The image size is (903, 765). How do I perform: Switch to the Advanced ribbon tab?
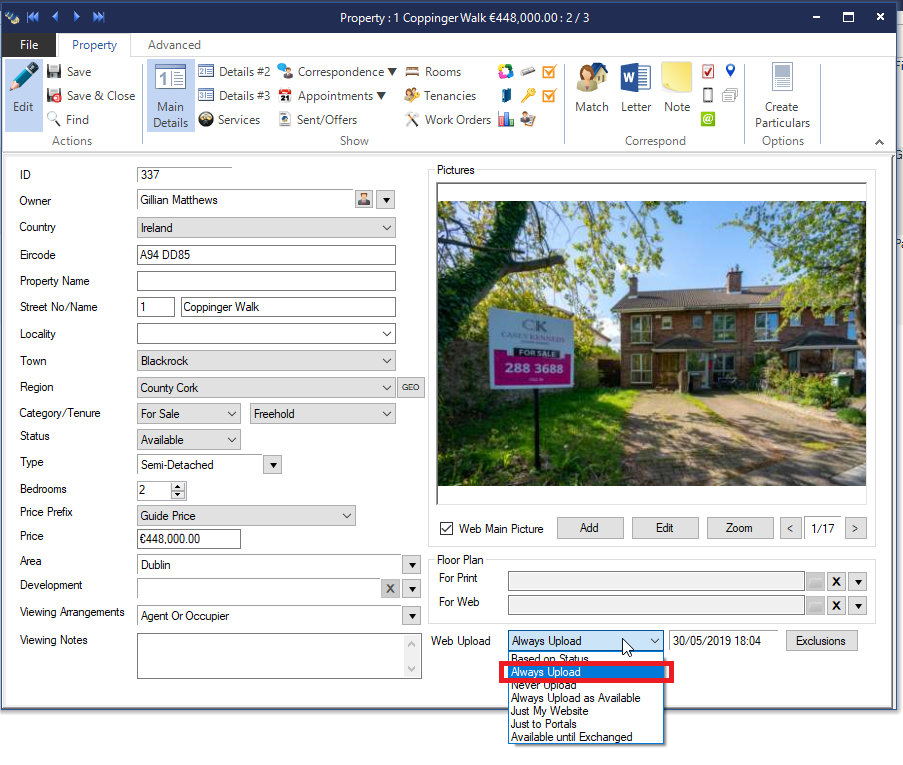pos(174,45)
